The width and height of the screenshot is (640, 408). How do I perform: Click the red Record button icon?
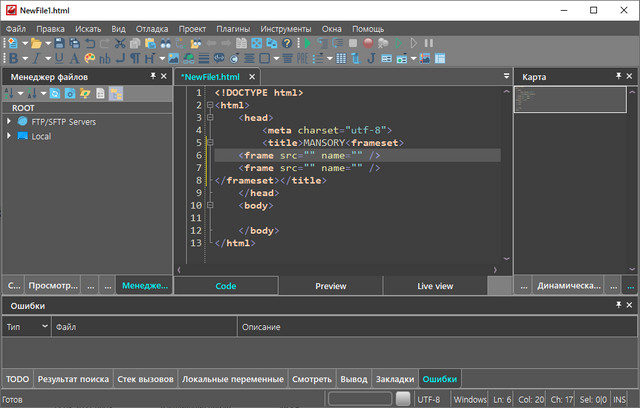[x=368, y=44]
